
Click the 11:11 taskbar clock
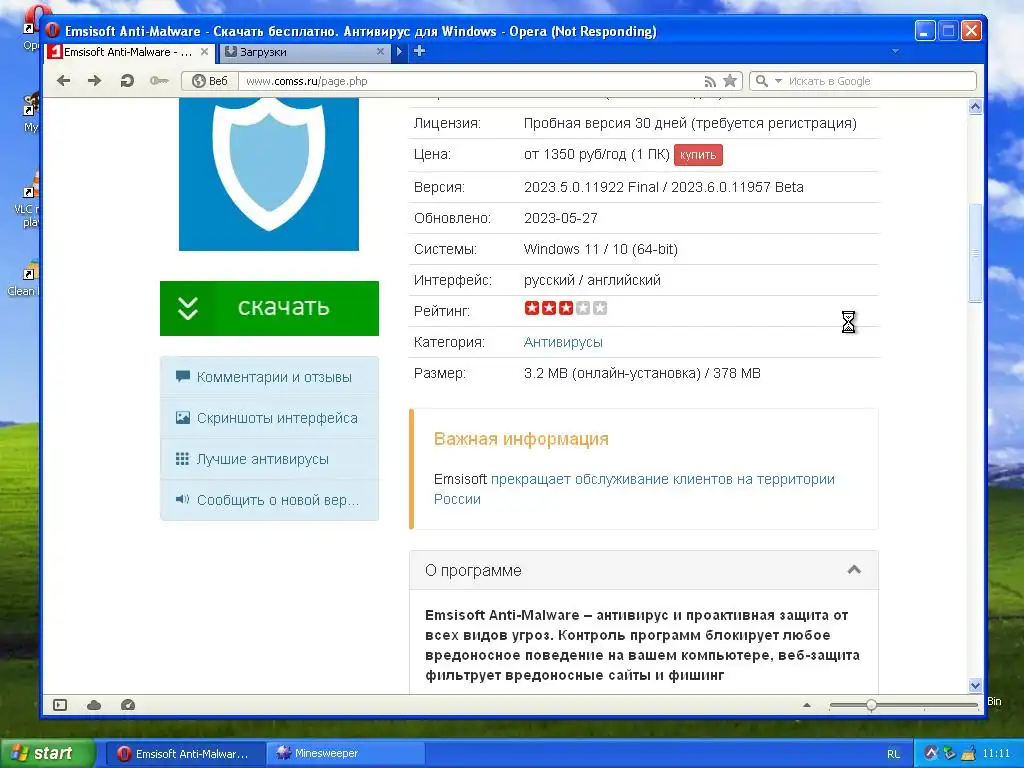pyautogui.click(x=996, y=754)
